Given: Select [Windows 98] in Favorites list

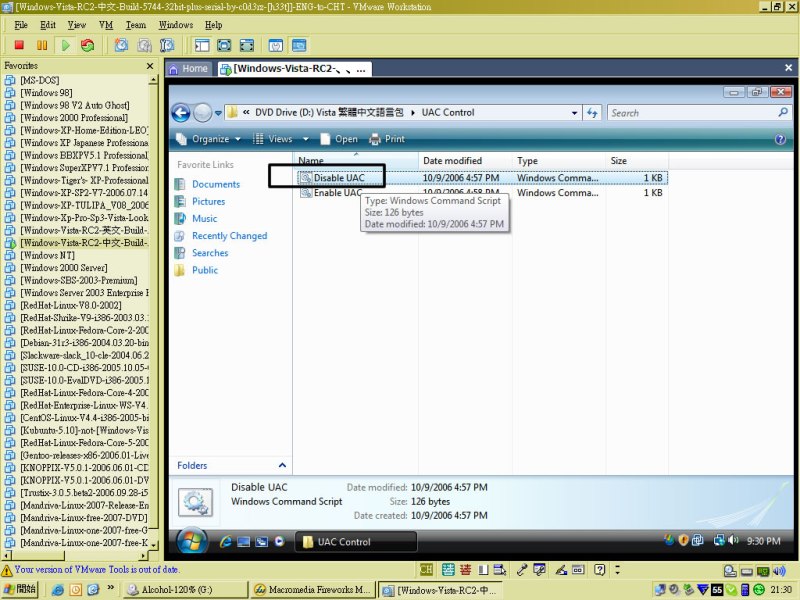Looking at the screenshot, I should coord(46,93).
